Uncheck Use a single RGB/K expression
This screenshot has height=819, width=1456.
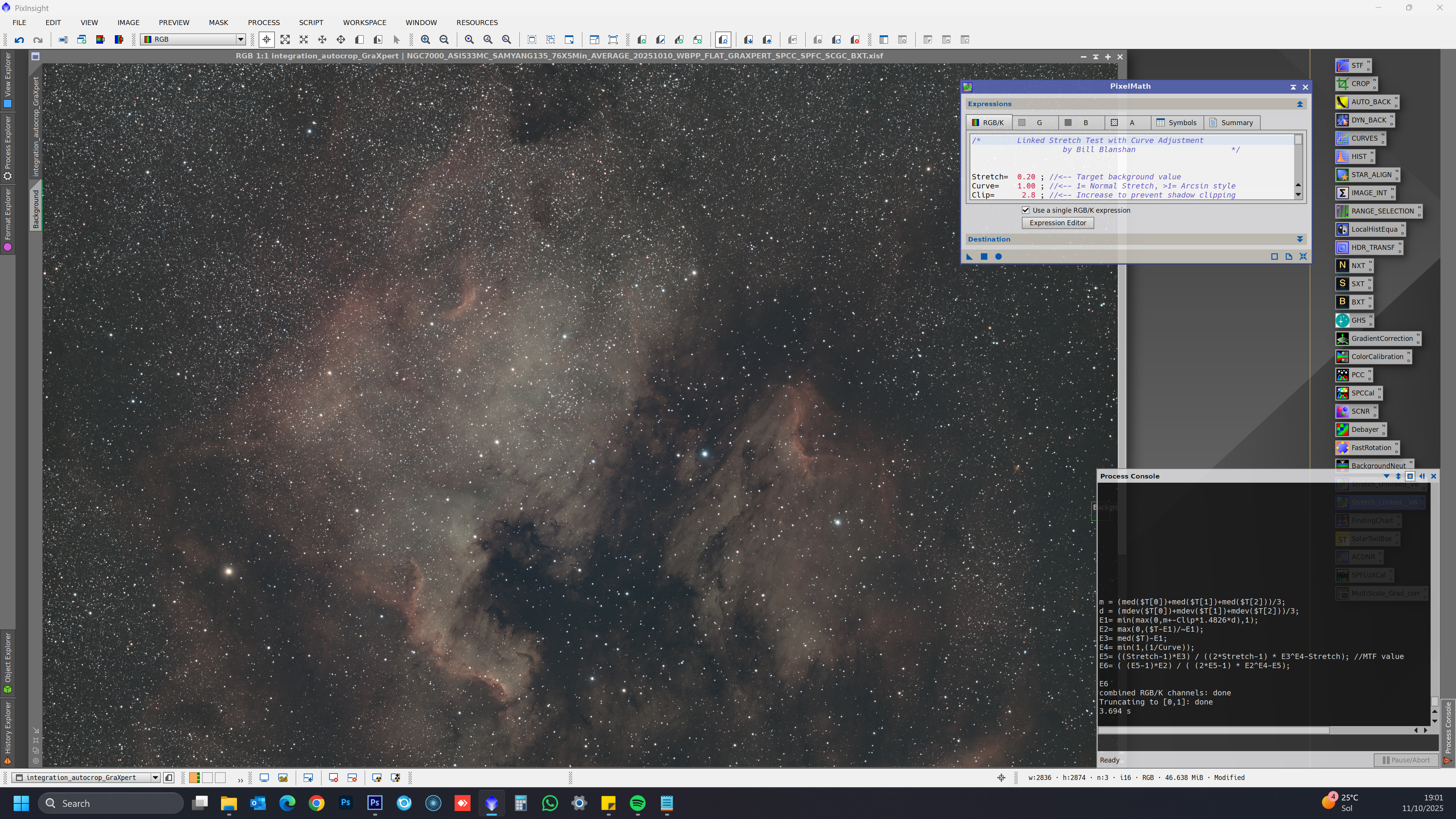(1025, 210)
